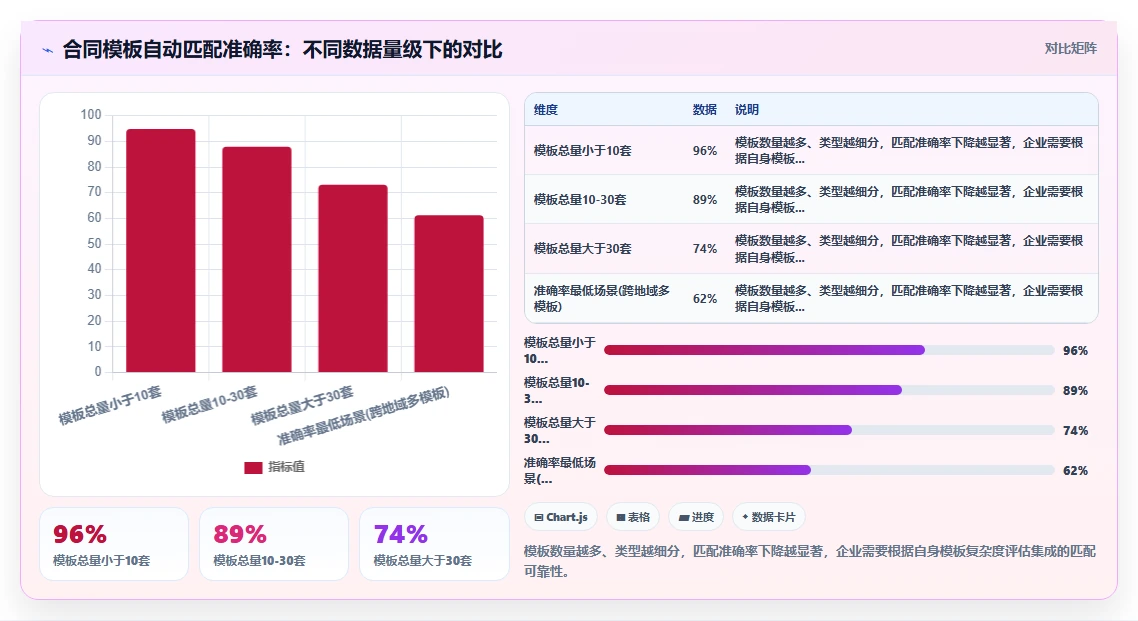Viewport: 1138px width, 621px height.
Task: Click the 说明 text in the 74% table row
Action: (x=909, y=249)
